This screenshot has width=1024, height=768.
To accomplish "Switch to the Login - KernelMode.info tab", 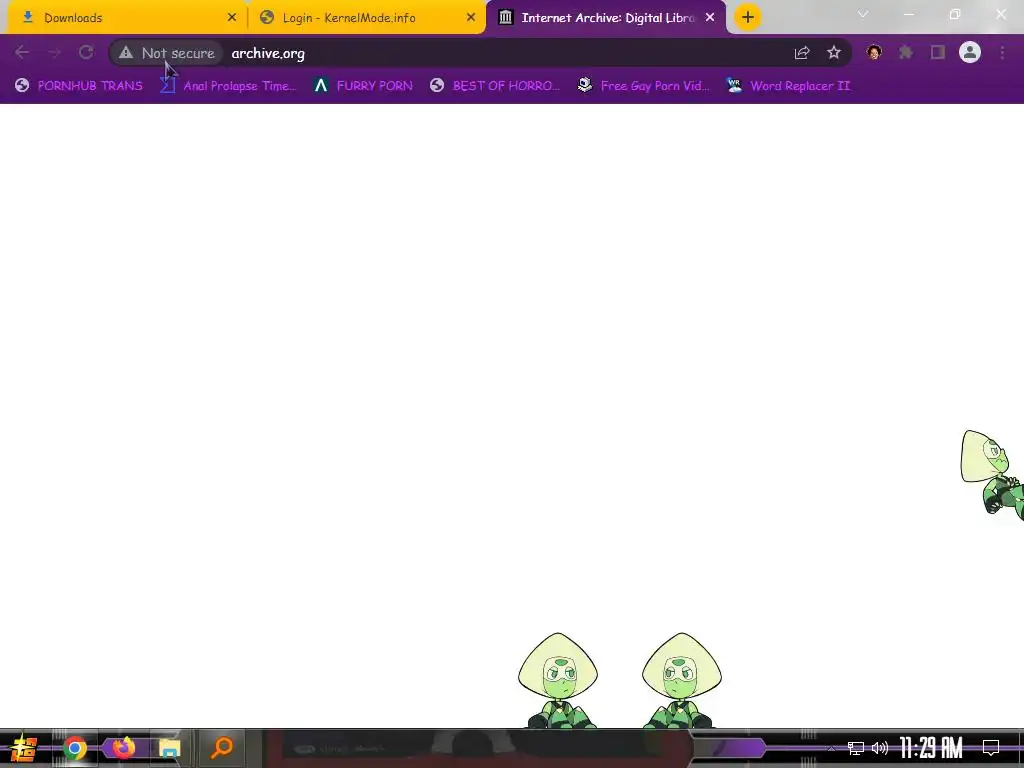I will click(x=367, y=18).
